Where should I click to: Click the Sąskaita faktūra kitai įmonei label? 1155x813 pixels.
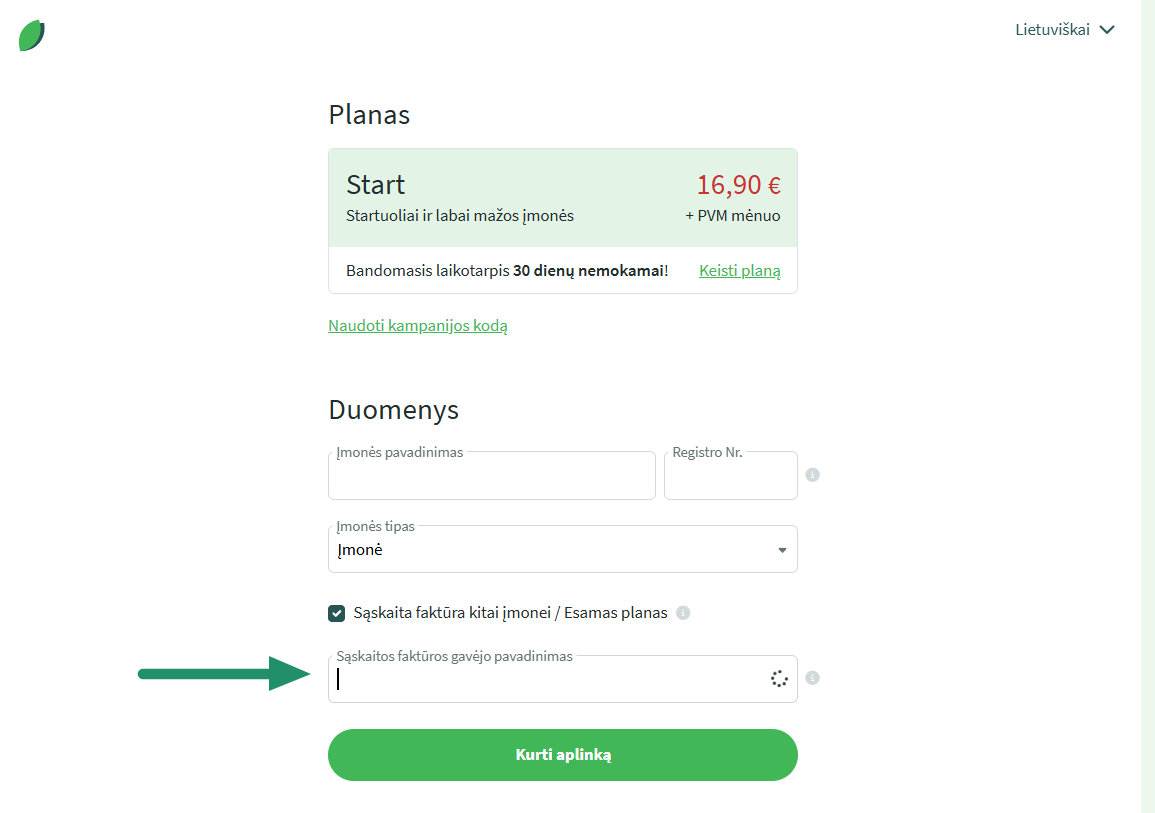510,613
